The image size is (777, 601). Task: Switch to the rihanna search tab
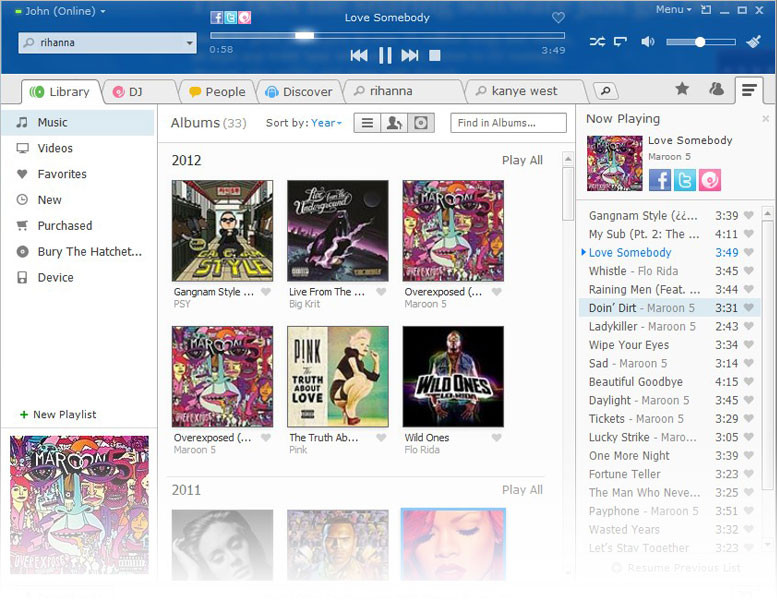point(404,91)
